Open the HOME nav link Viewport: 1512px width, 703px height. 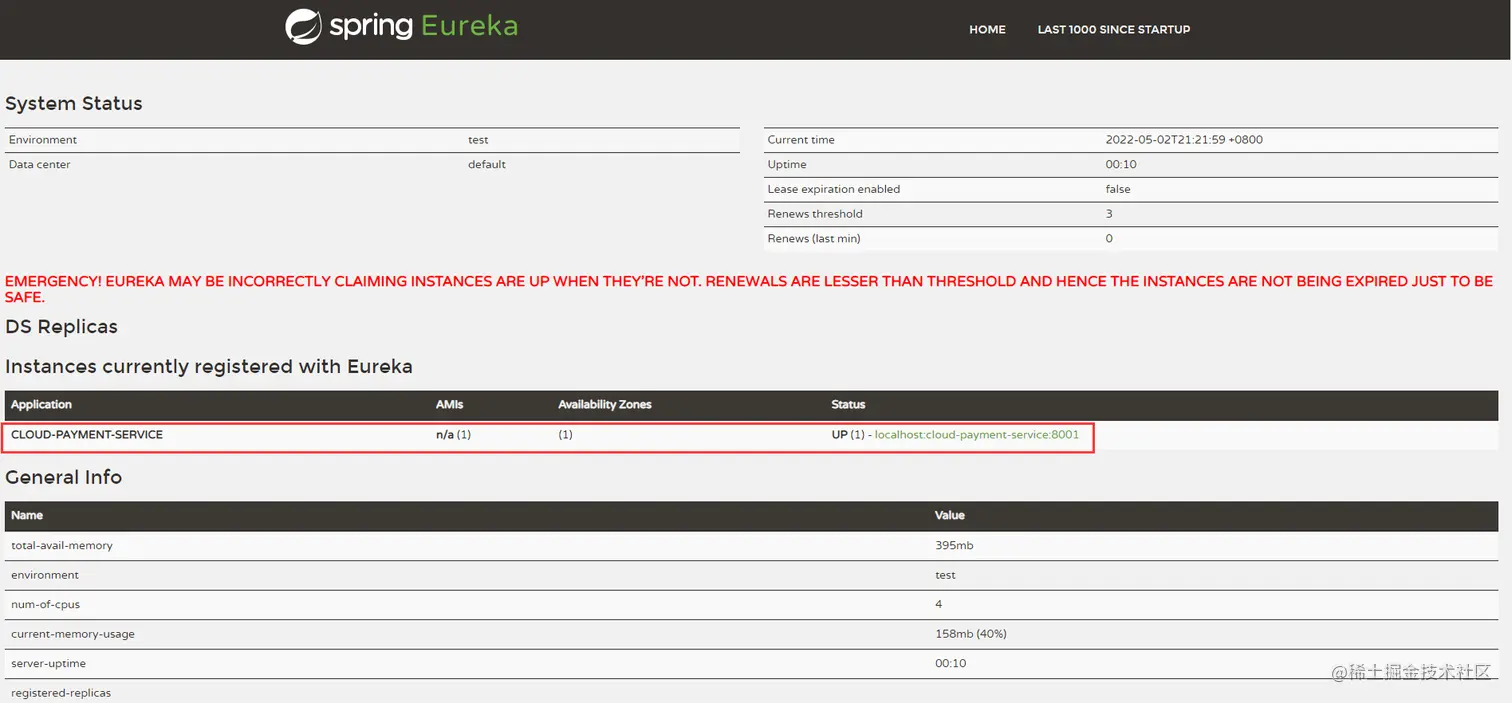pos(987,30)
